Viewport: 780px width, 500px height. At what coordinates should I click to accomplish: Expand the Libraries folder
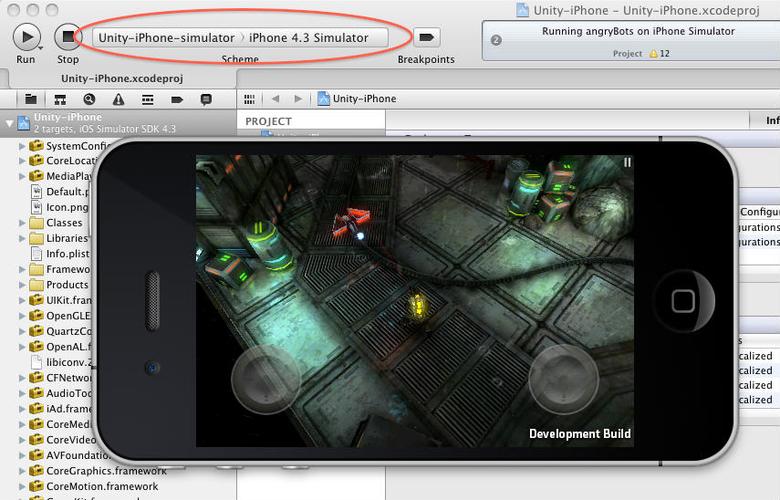(22, 238)
